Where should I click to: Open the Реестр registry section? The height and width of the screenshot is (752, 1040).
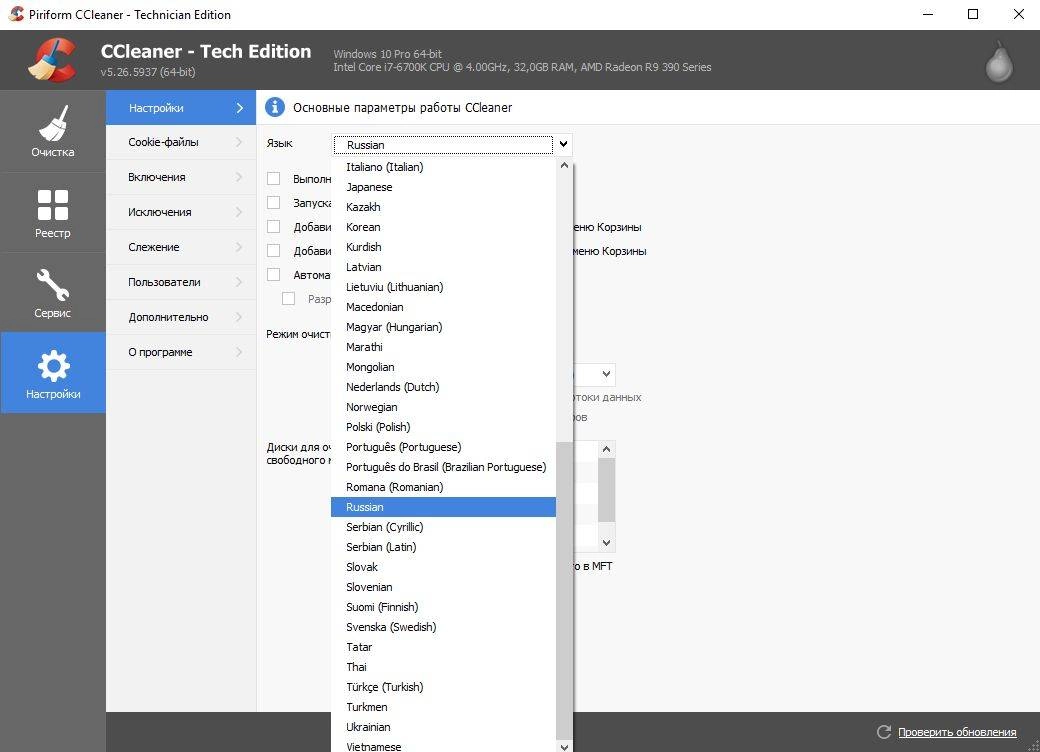pos(52,213)
